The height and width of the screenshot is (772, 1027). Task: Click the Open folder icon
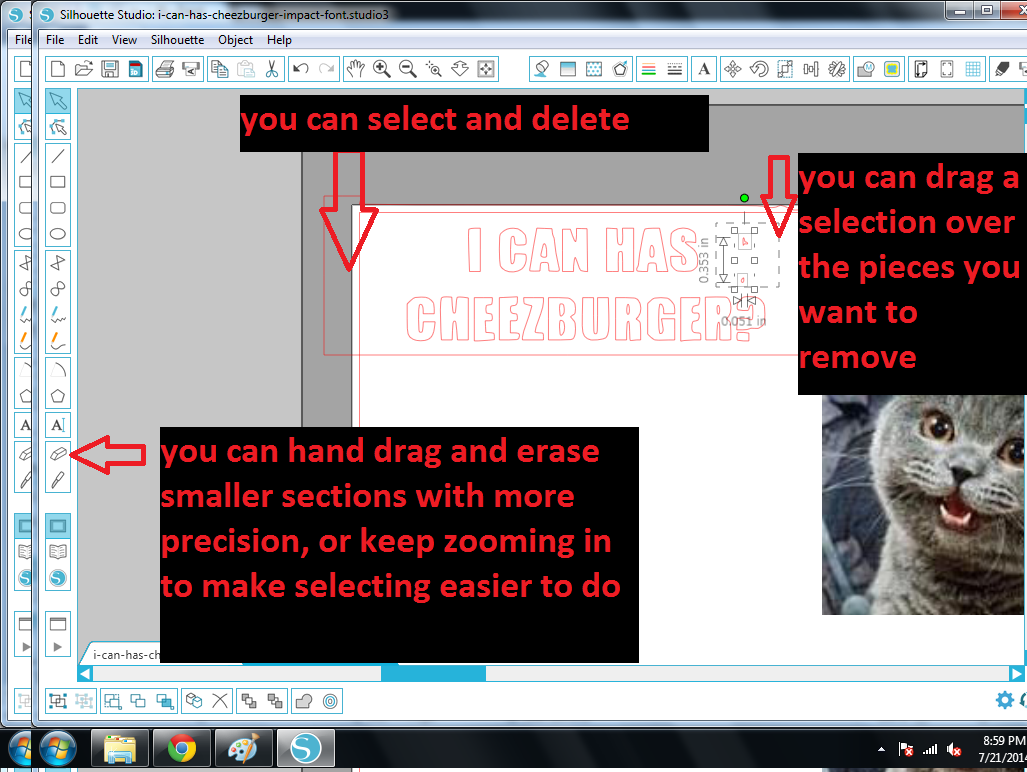coord(84,69)
